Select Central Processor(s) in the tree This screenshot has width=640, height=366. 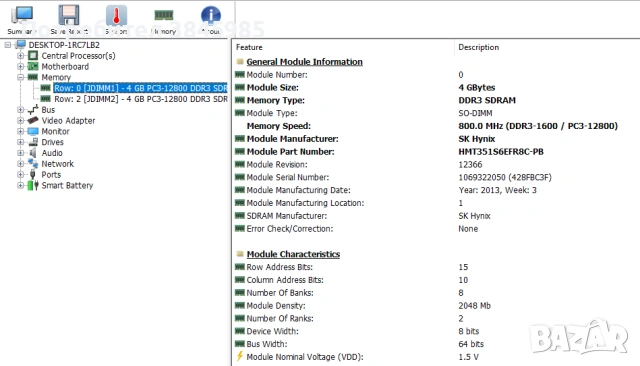[x=78, y=55]
